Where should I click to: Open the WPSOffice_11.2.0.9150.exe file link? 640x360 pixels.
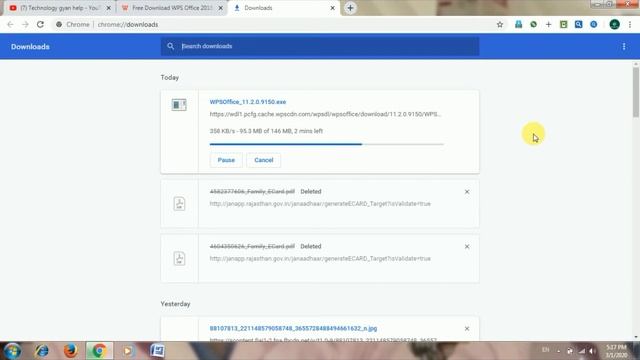tap(248, 102)
